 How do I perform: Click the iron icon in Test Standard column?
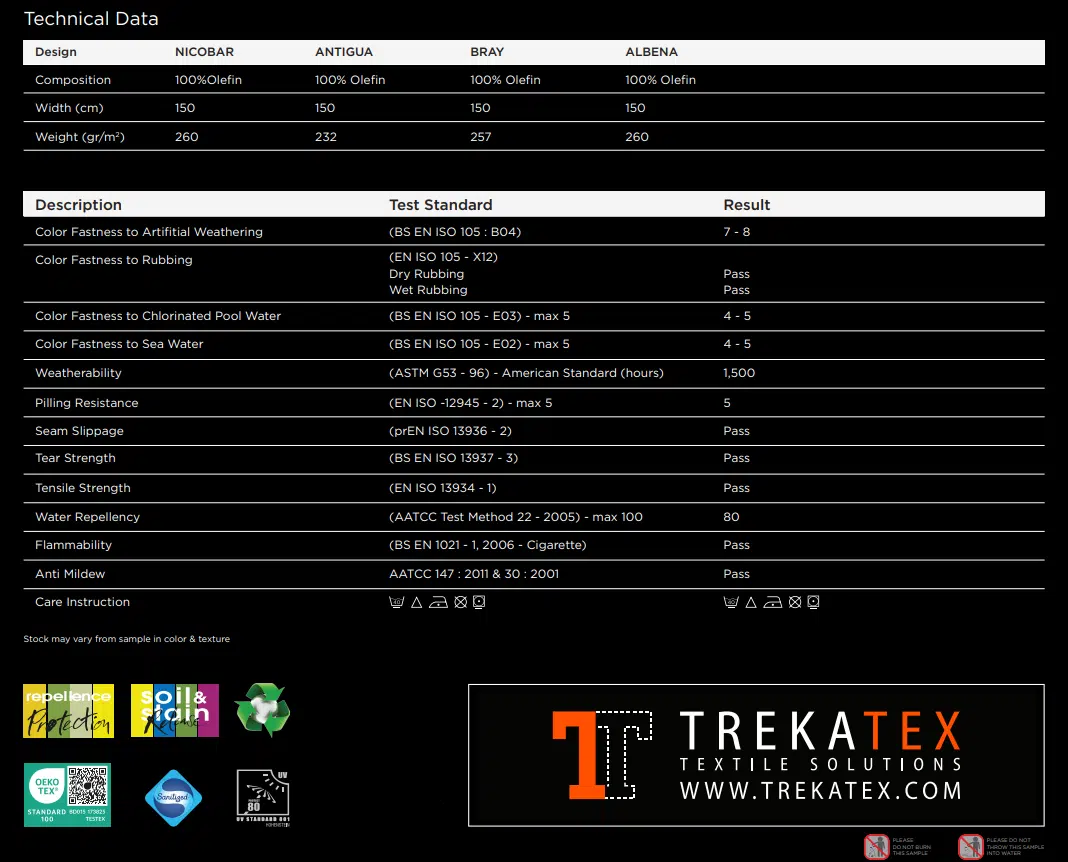(439, 602)
